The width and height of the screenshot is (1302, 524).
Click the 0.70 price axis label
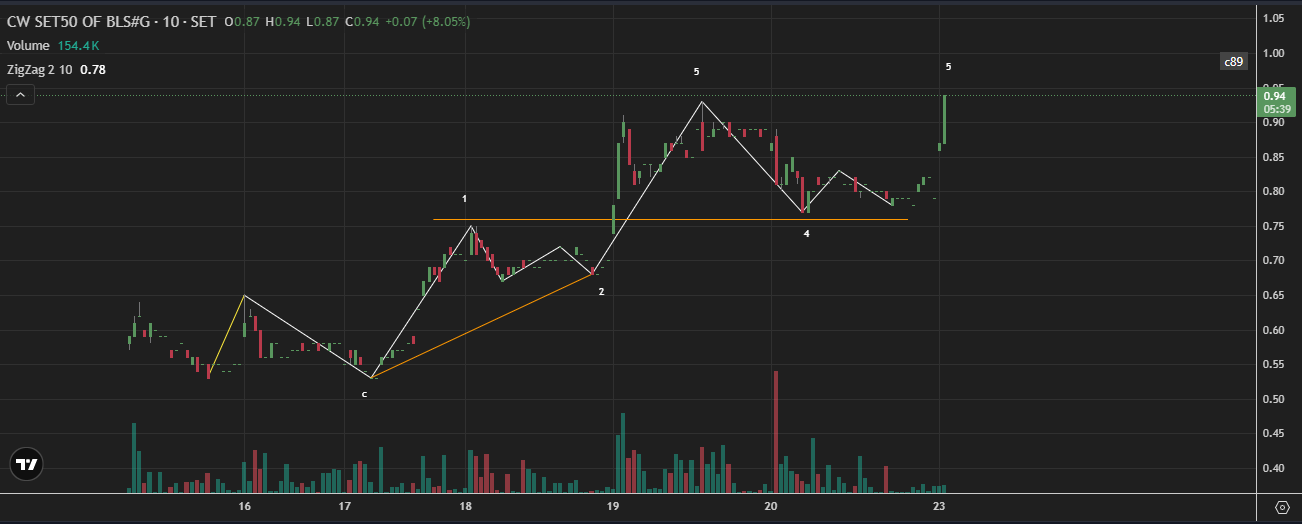1274,261
